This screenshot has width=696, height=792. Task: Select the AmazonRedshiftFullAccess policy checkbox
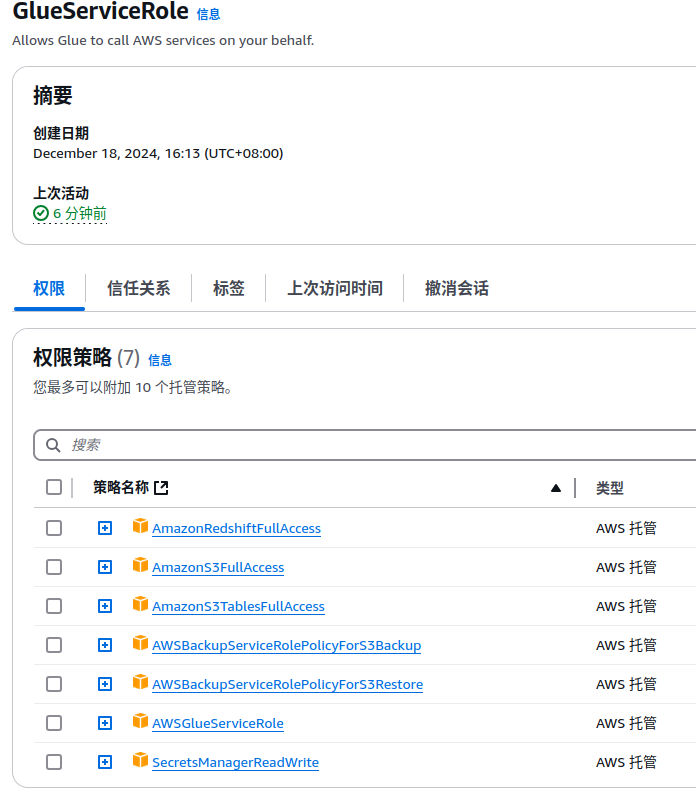54,528
